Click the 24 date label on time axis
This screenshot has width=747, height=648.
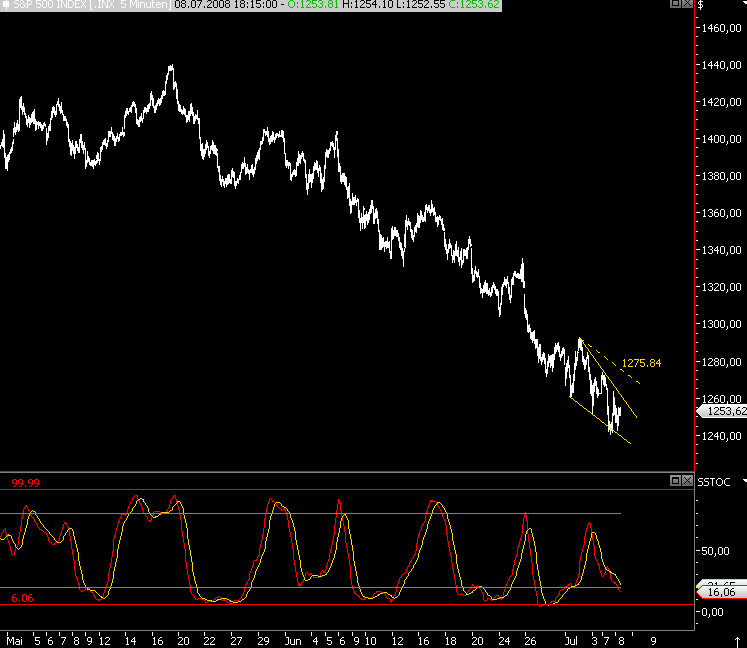coord(504,641)
